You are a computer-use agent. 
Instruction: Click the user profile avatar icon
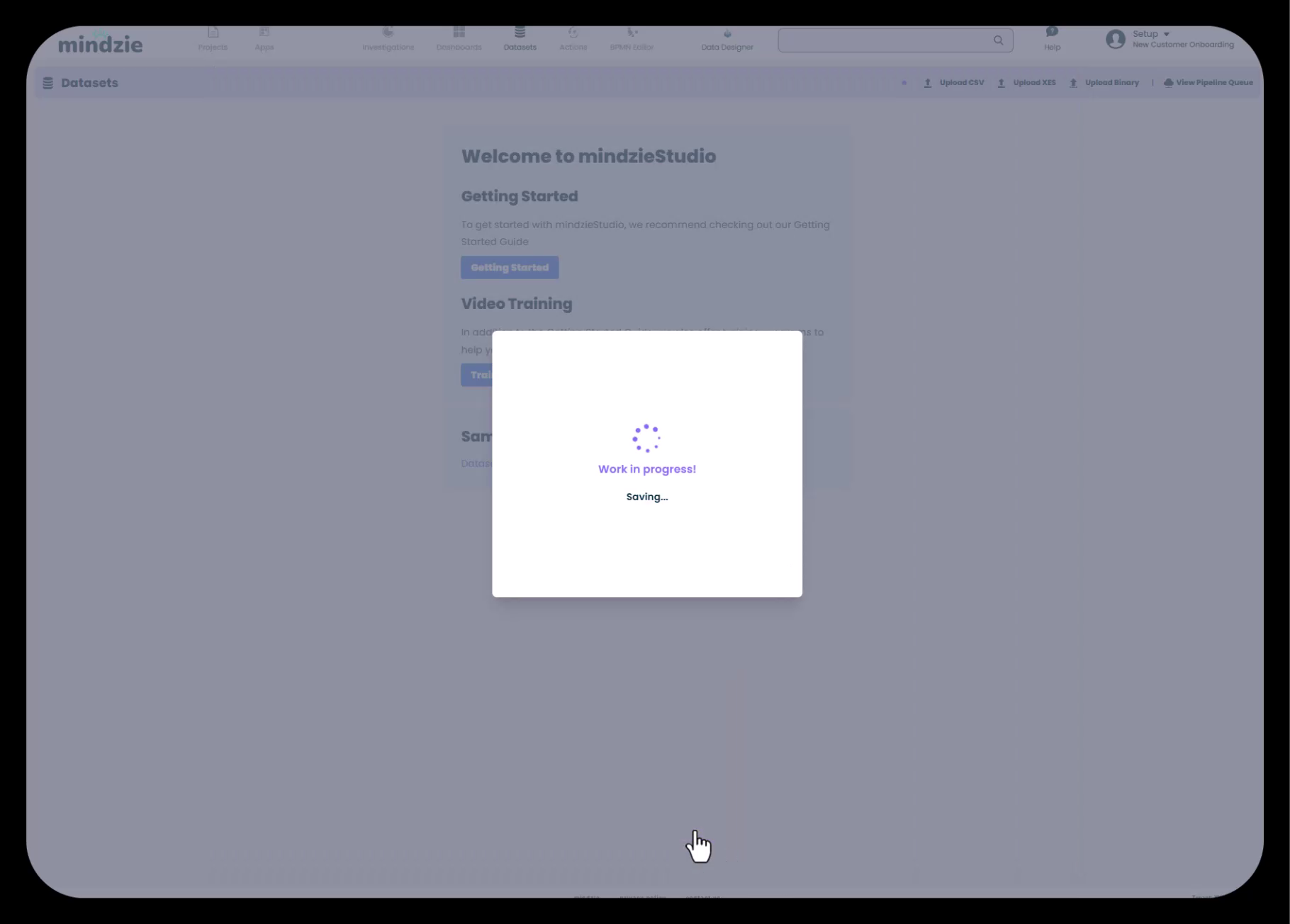(1115, 40)
